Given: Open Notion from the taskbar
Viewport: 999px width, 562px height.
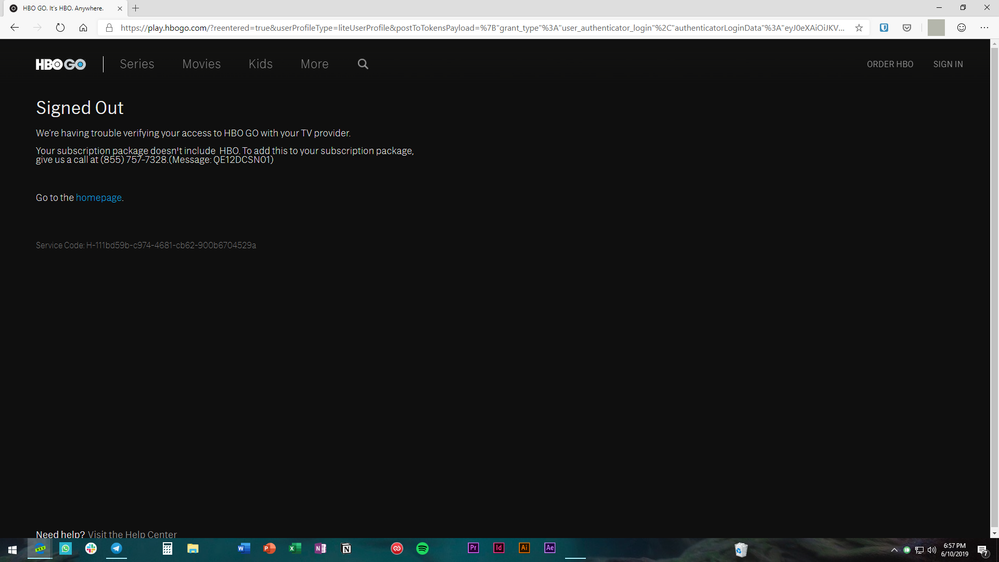Looking at the screenshot, I should point(346,549).
